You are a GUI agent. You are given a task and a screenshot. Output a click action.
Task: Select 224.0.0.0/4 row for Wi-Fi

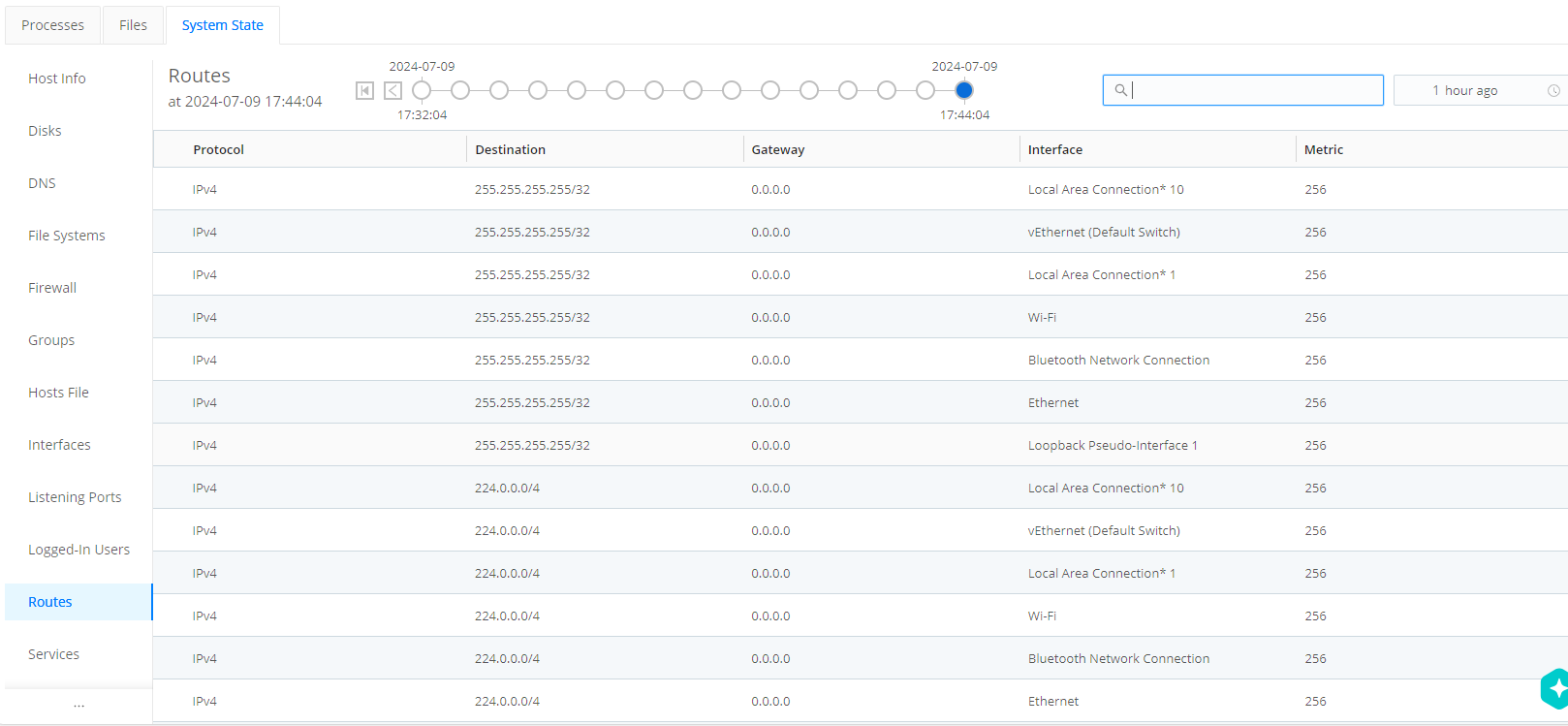(x=861, y=616)
